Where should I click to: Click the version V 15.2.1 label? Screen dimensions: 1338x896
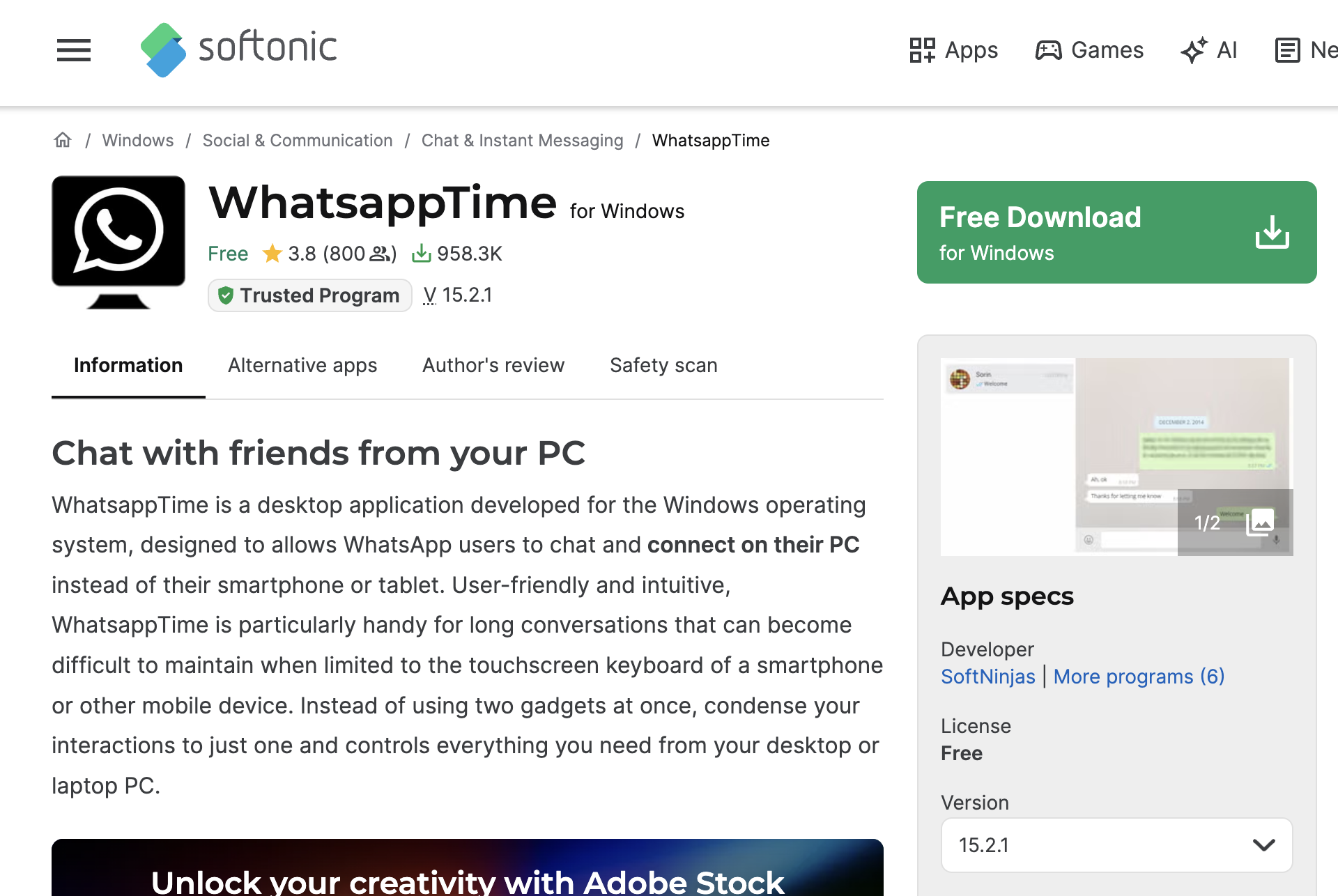(x=457, y=295)
